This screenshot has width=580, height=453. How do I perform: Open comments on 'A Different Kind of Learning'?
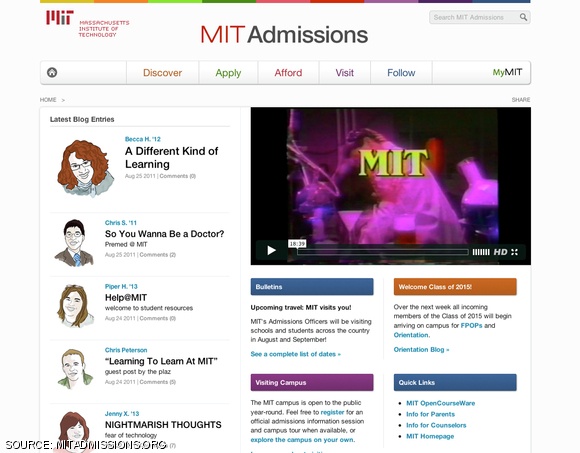pos(178,176)
